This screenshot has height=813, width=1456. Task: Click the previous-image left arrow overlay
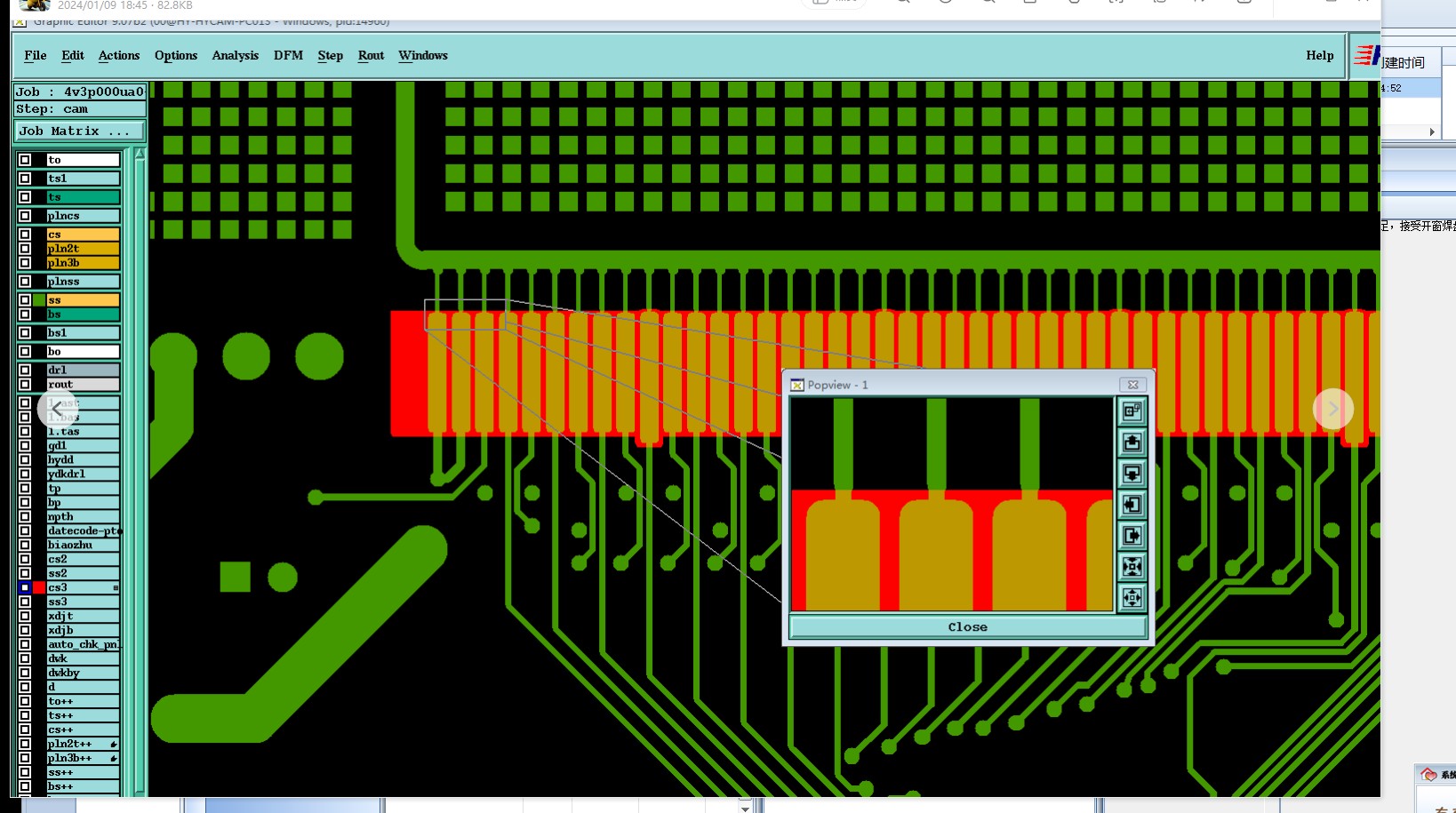point(57,409)
